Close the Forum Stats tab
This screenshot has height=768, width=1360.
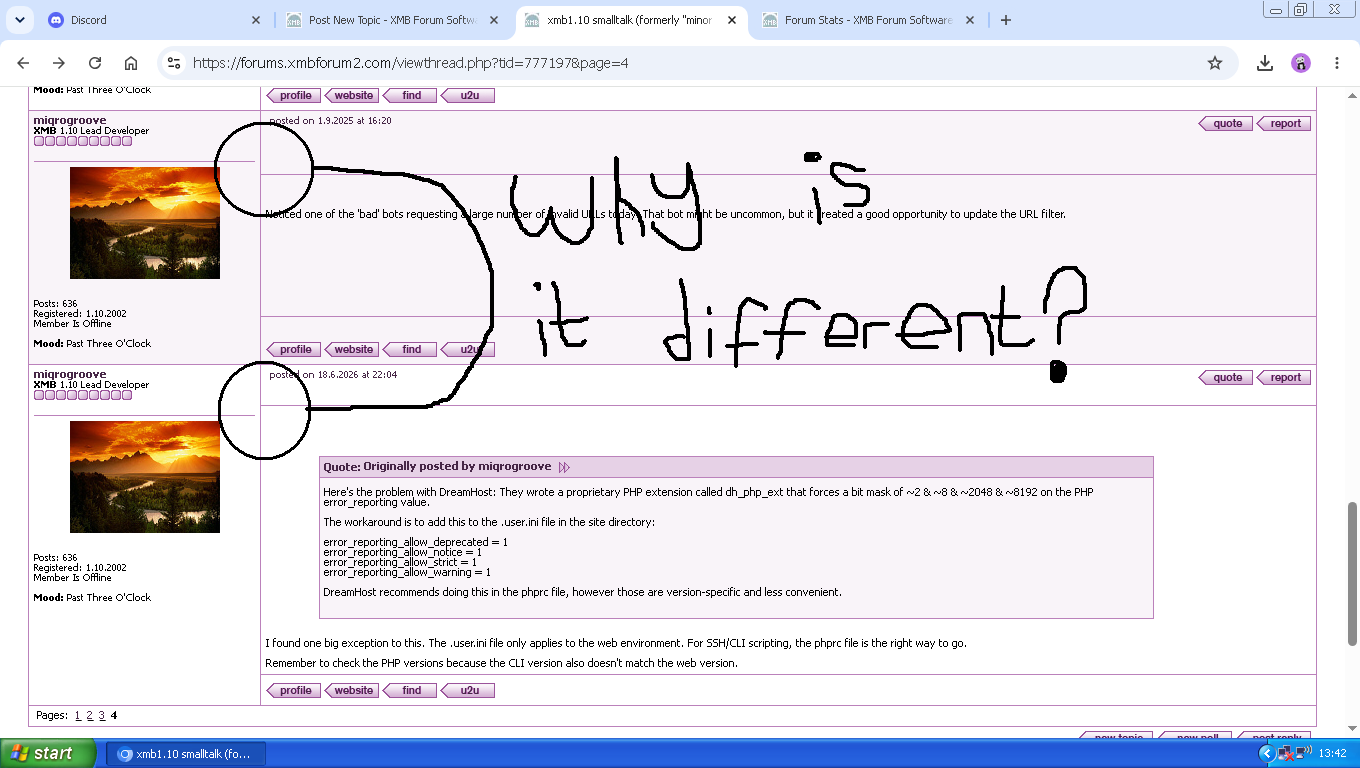pyautogui.click(x=969, y=20)
